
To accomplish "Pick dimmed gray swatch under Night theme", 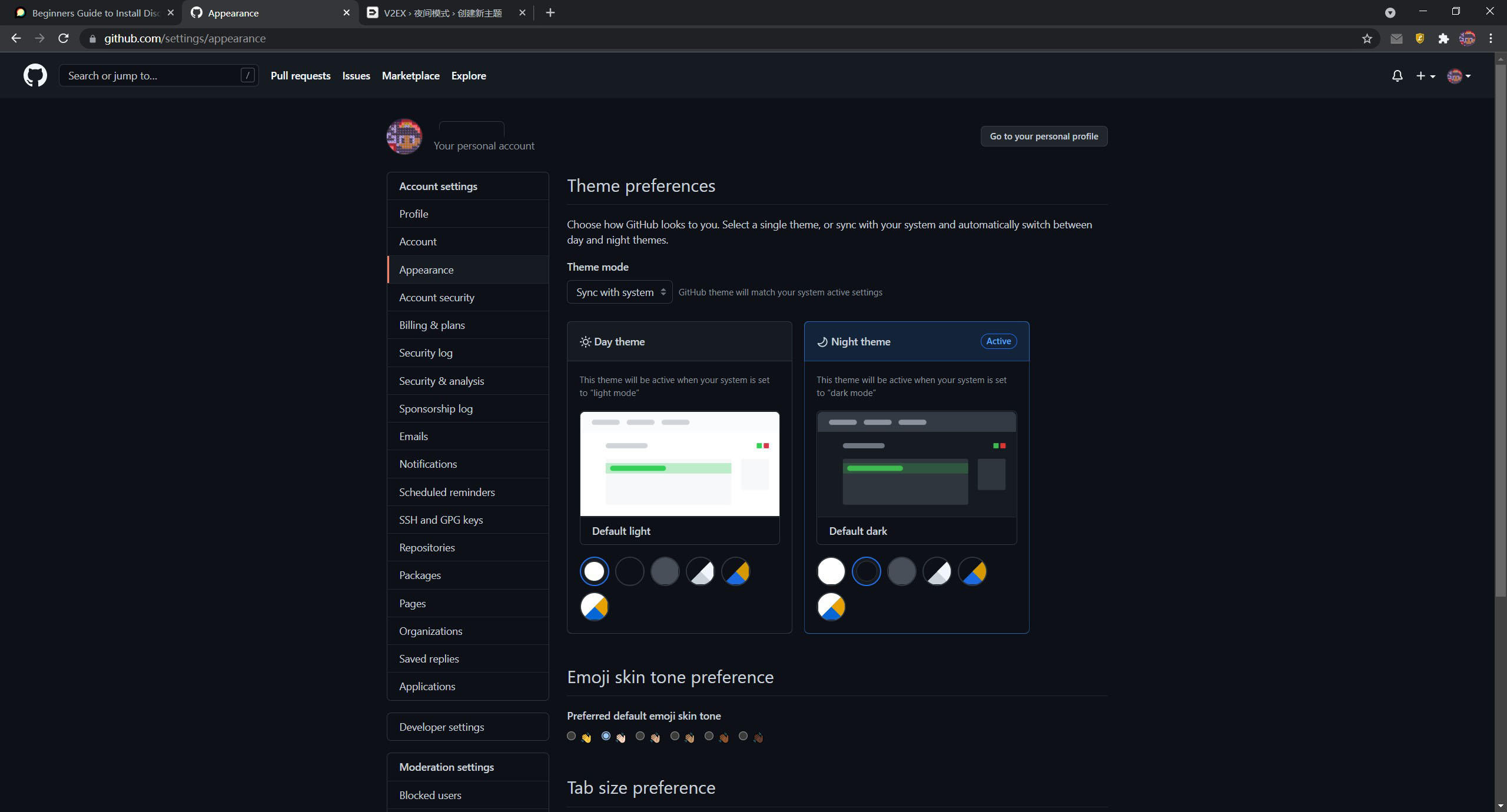I will (901, 571).
